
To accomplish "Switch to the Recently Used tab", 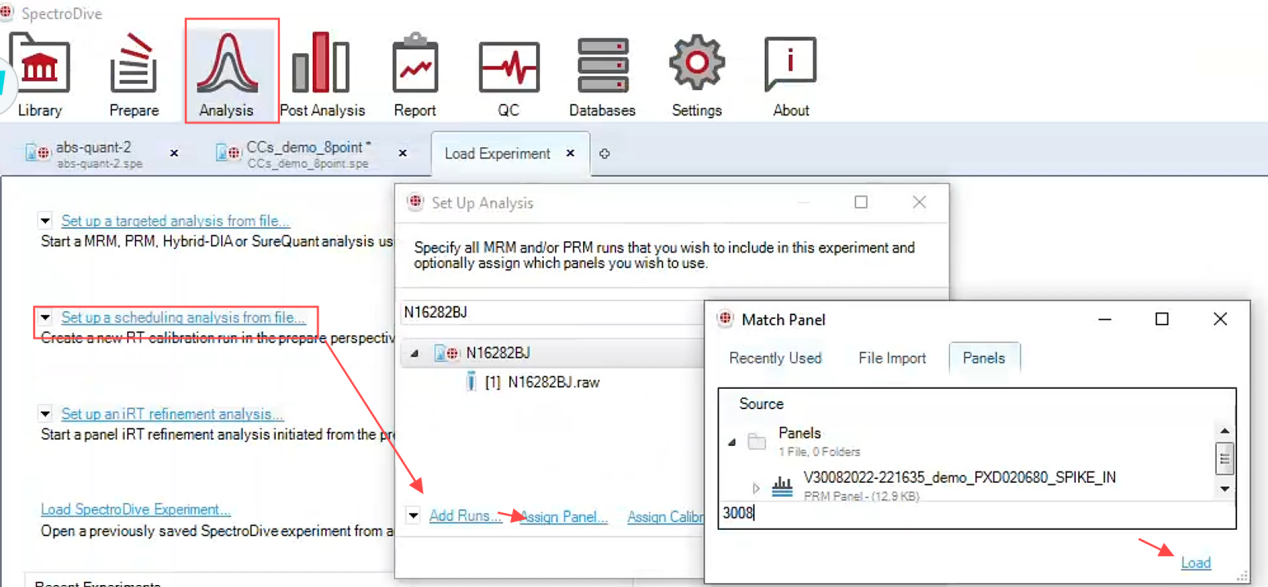I will pyautogui.click(x=775, y=358).
